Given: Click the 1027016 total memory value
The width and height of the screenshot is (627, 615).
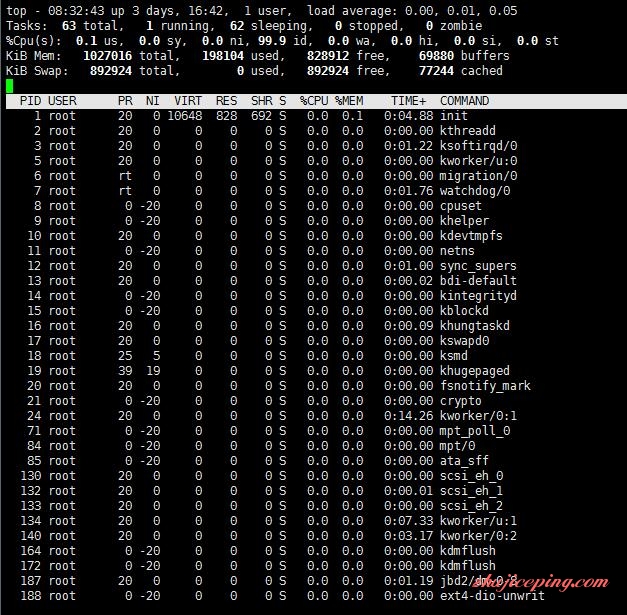Looking at the screenshot, I should pyautogui.click(x=108, y=56).
